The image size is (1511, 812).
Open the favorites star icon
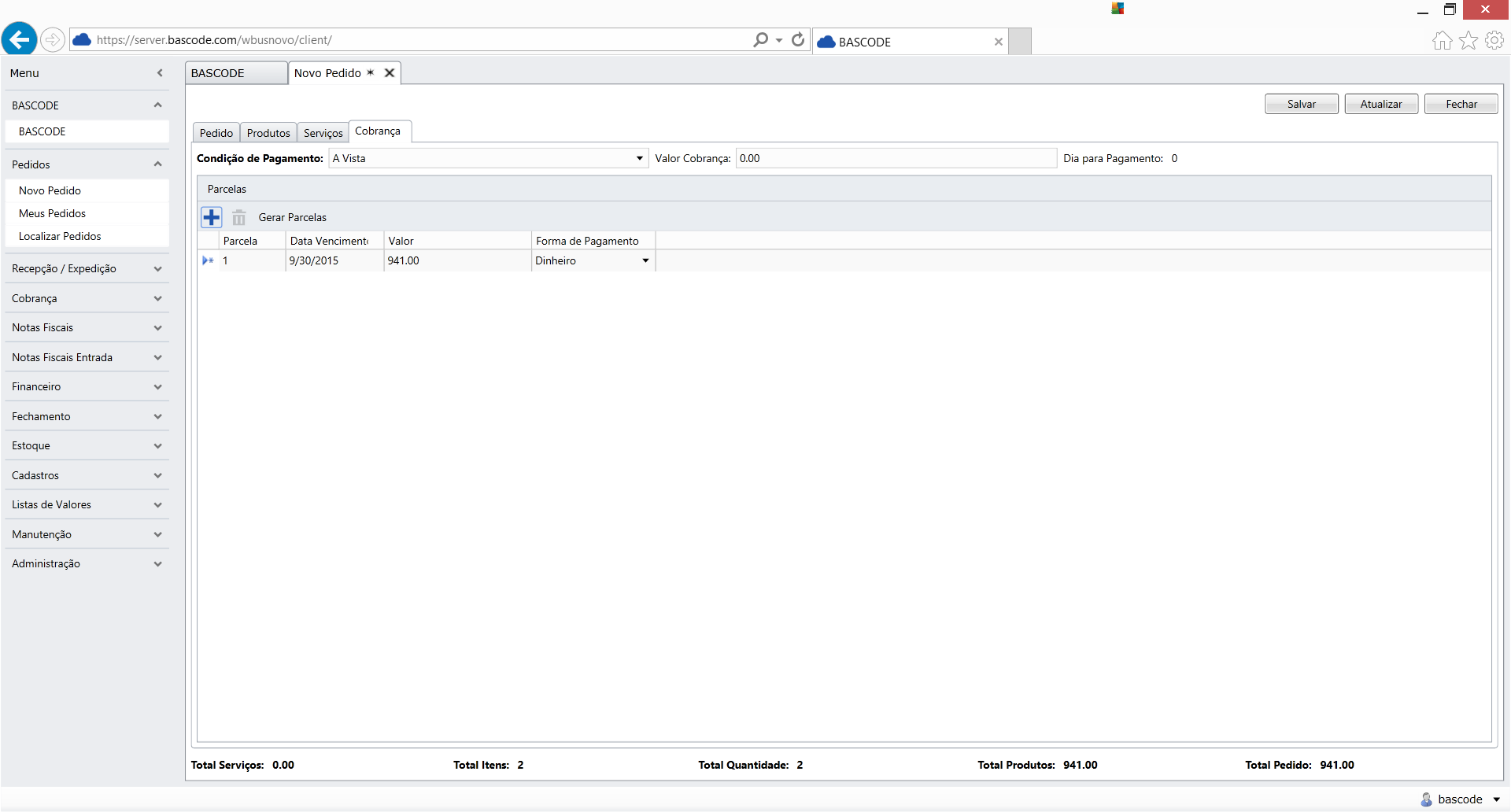coord(1469,41)
